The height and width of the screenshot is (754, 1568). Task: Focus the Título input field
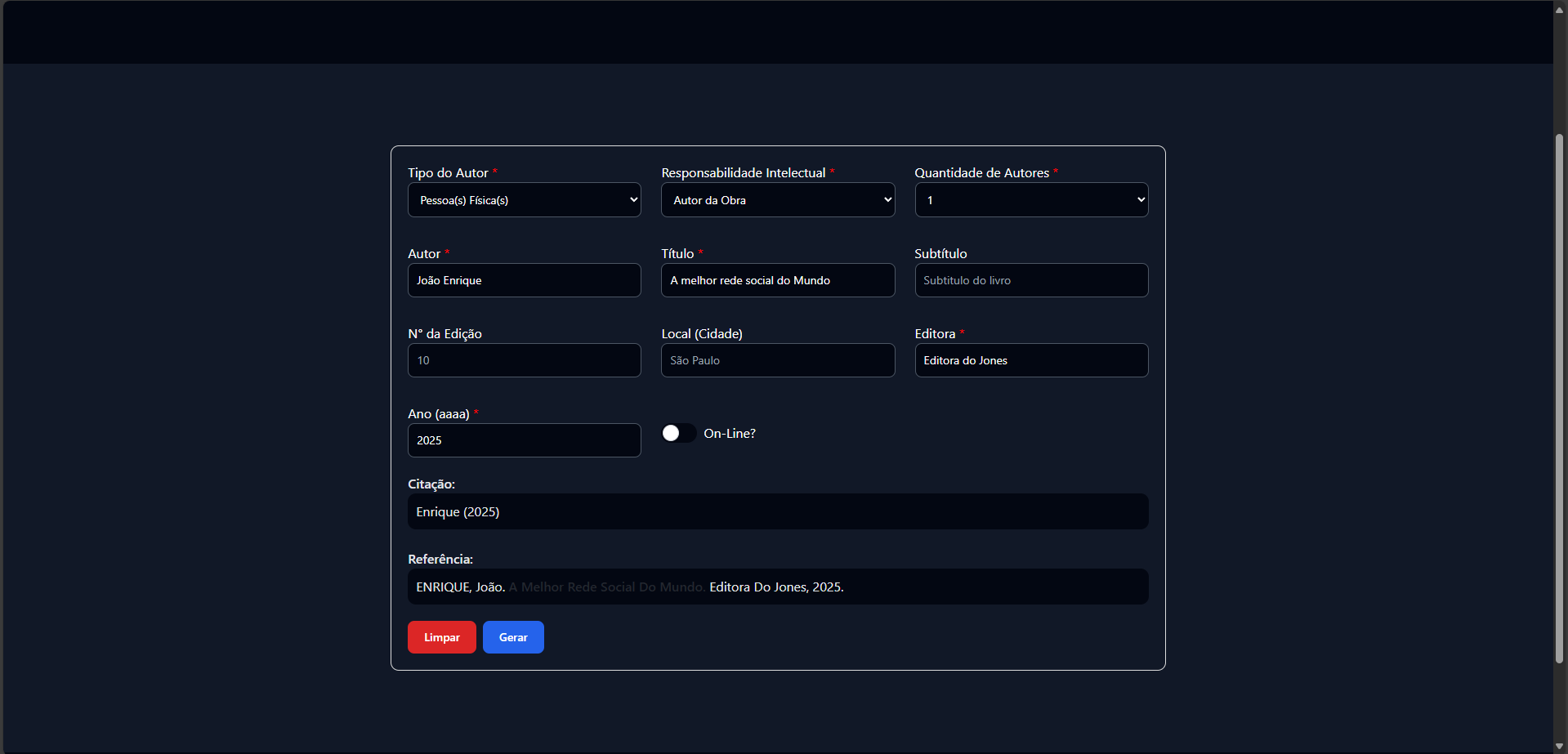[777, 280]
